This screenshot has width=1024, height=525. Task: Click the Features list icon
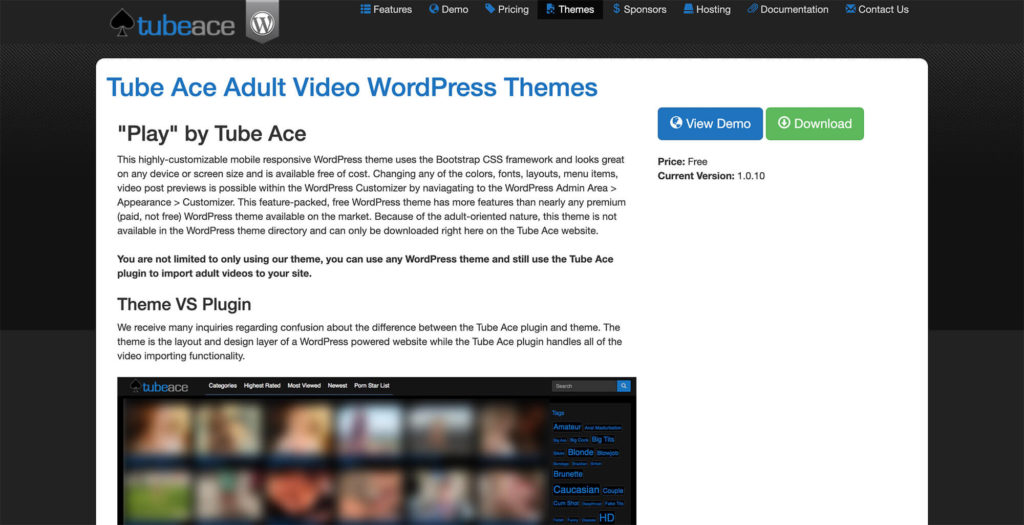click(x=365, y=9)
